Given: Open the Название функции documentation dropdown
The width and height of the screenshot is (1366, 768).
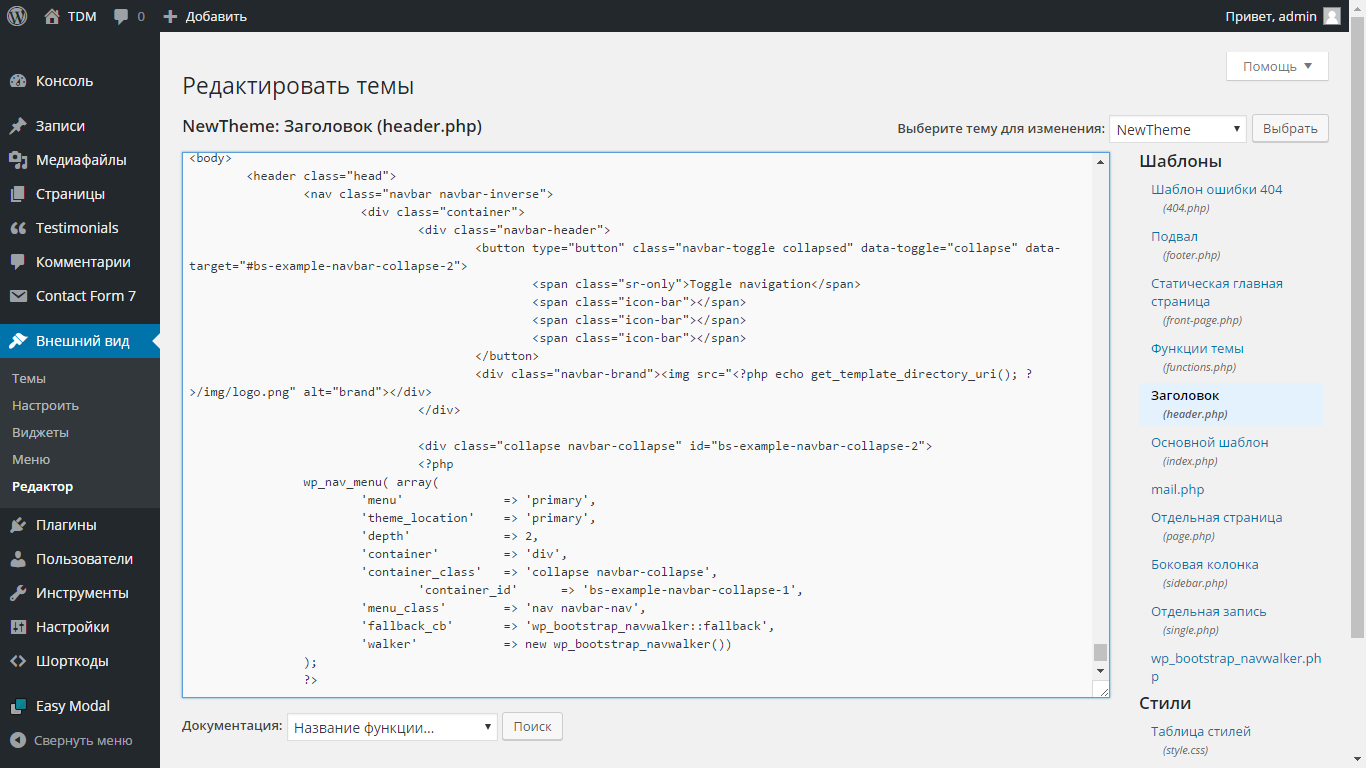Looking at the screenshot, I should click(x=392, y=727).
